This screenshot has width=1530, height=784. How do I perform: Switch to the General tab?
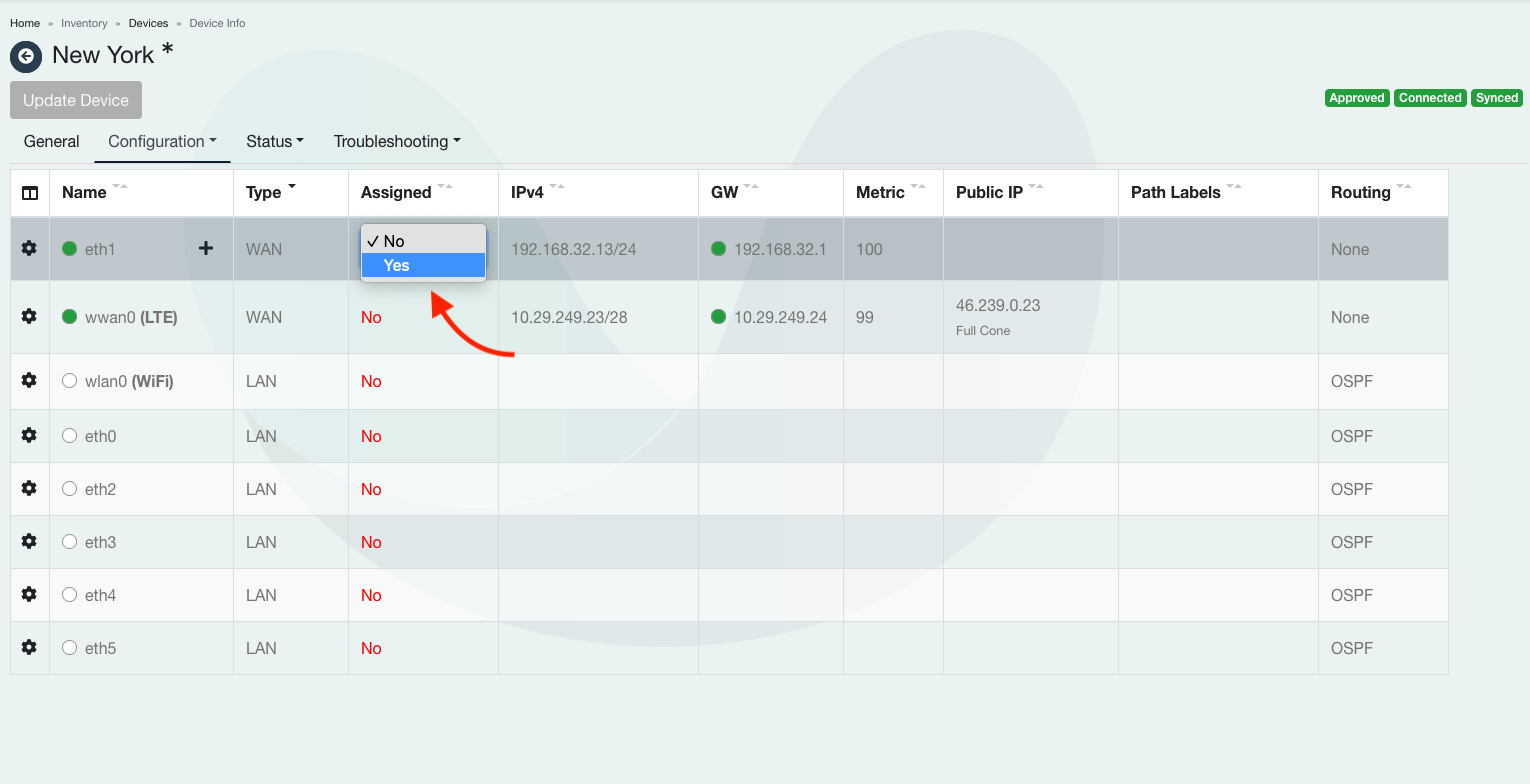[x=52, y=142]
